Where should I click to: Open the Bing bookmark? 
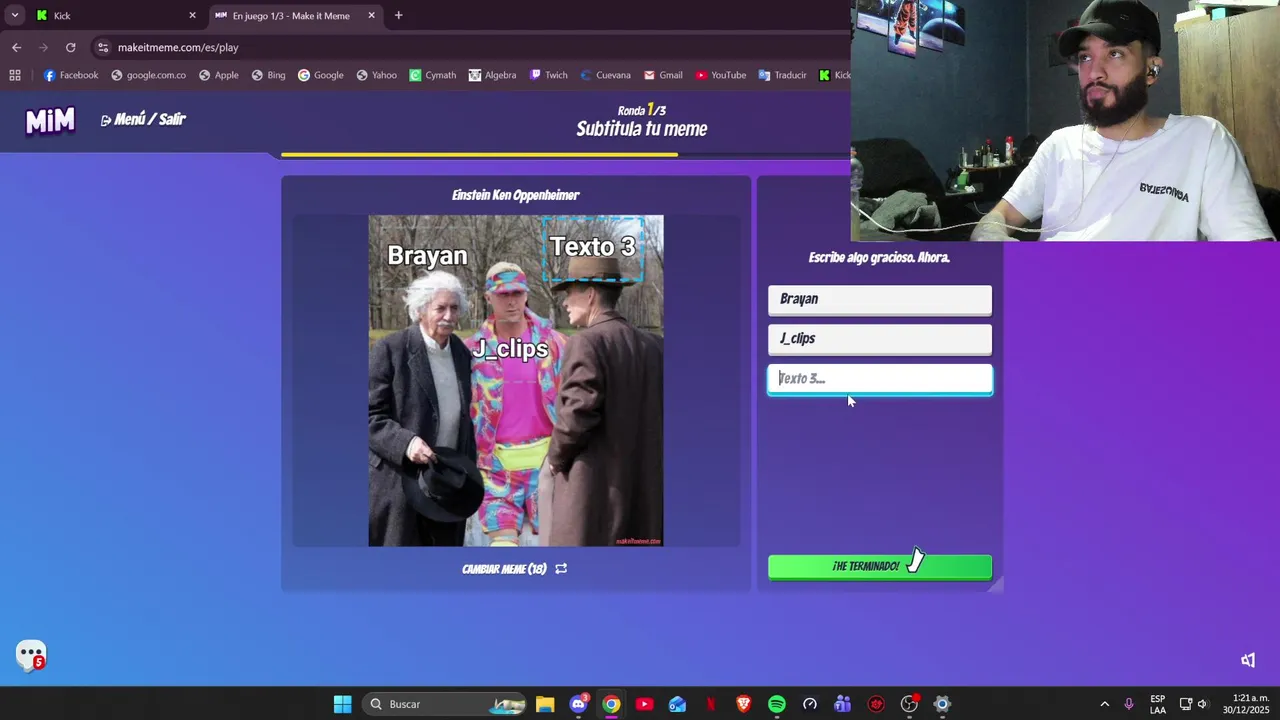268,75
